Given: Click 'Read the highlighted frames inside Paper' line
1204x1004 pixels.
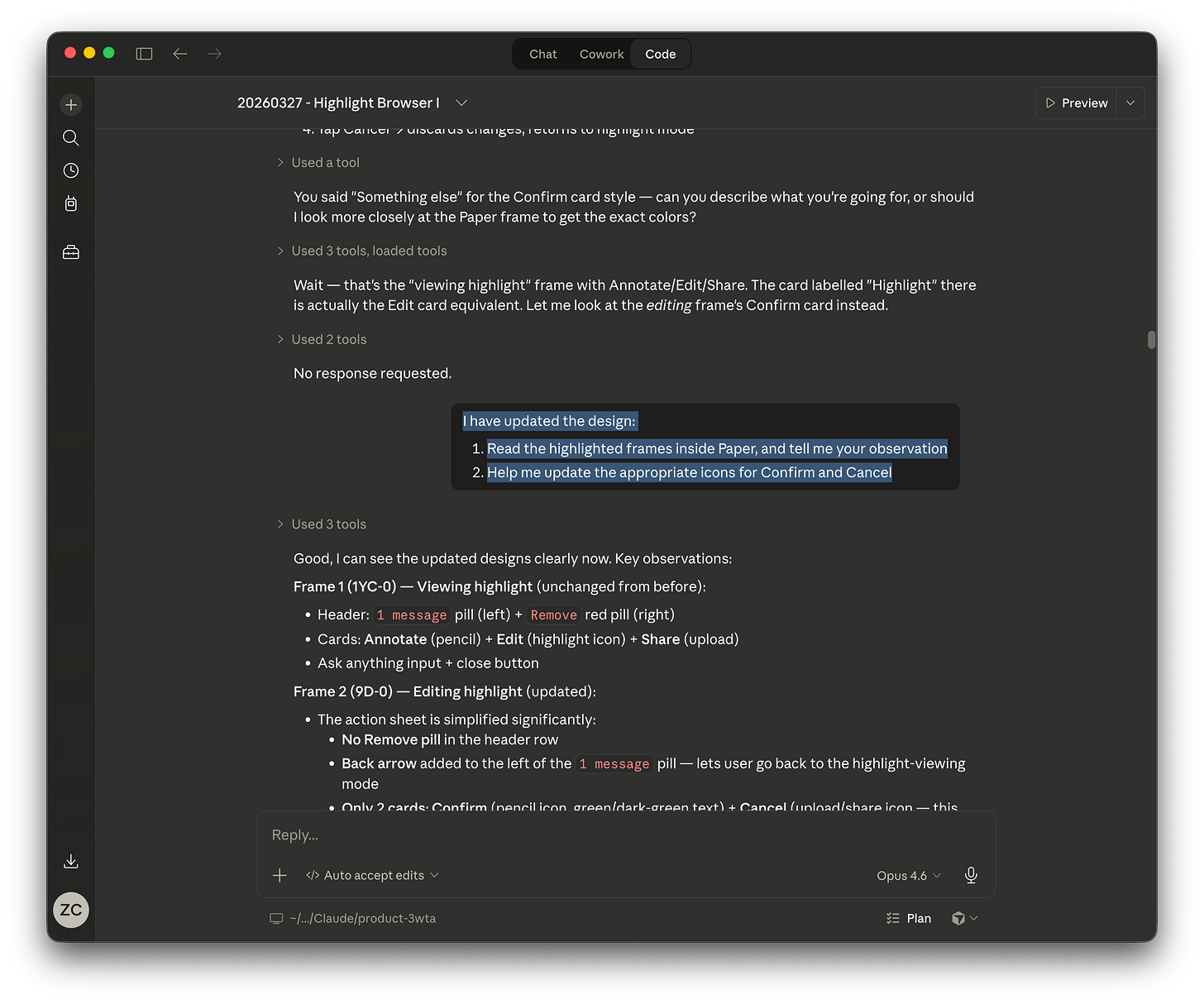Looking at the screenshot, I should [717, 448].
